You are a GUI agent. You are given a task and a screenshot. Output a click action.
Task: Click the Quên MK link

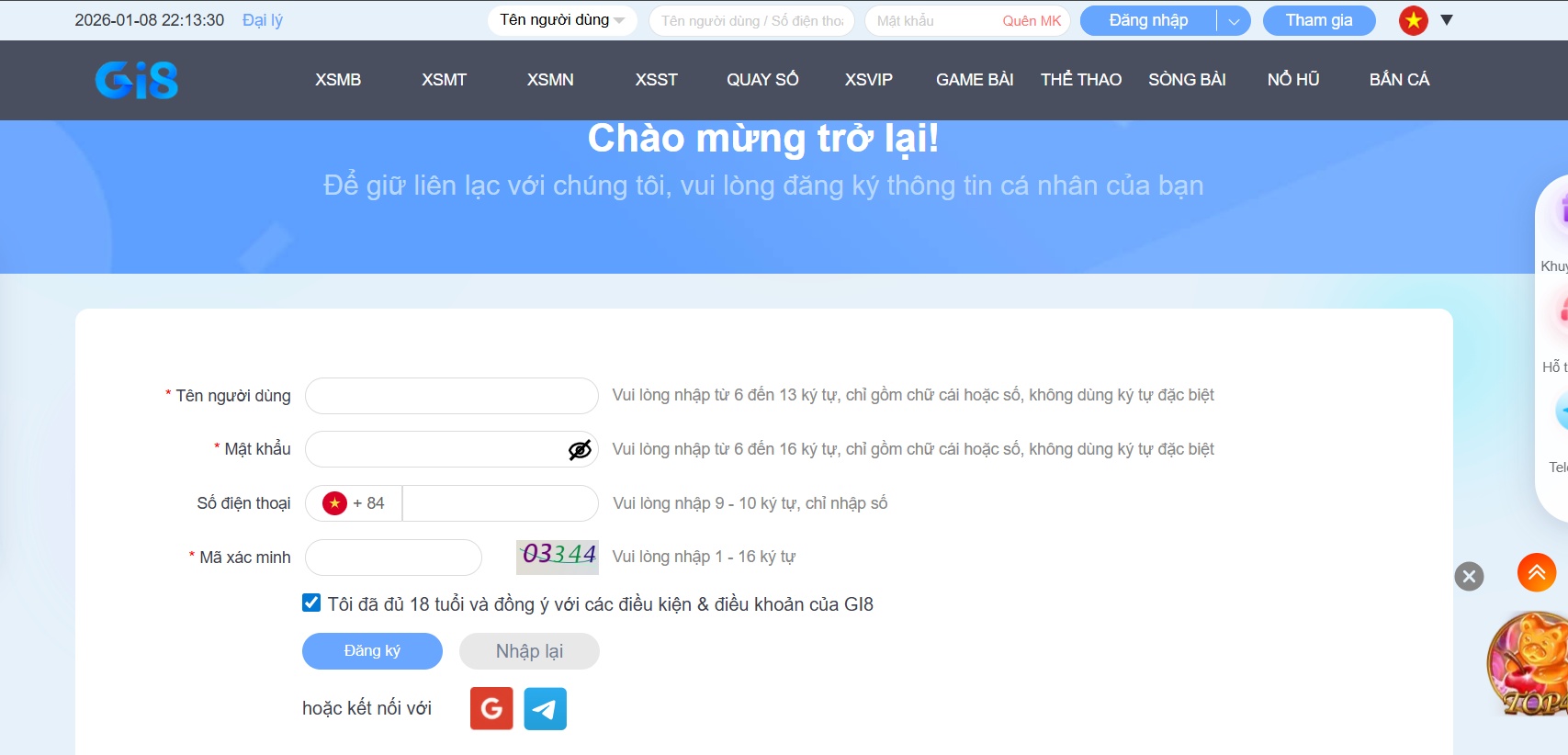coord(1032,21)
